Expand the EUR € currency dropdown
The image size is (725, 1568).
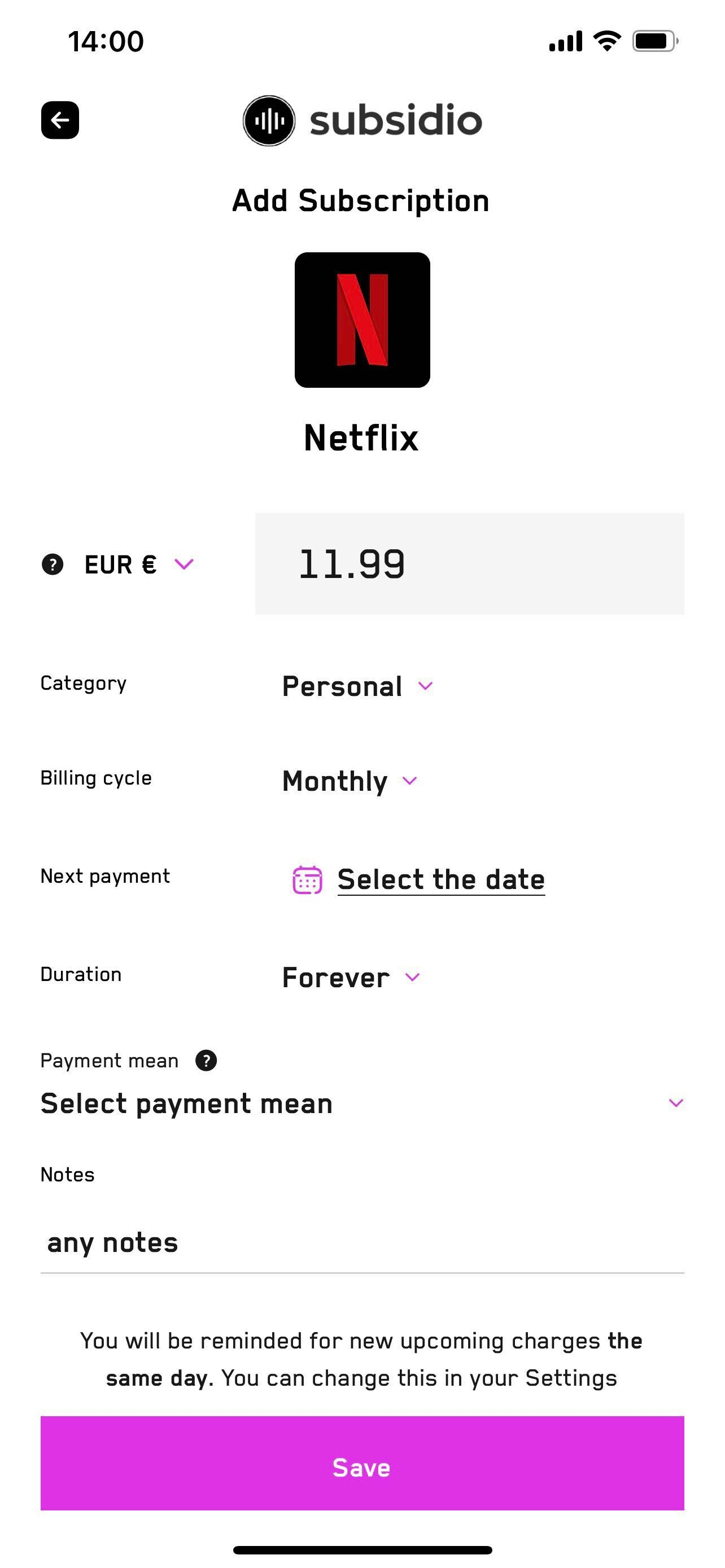point(139,564)
